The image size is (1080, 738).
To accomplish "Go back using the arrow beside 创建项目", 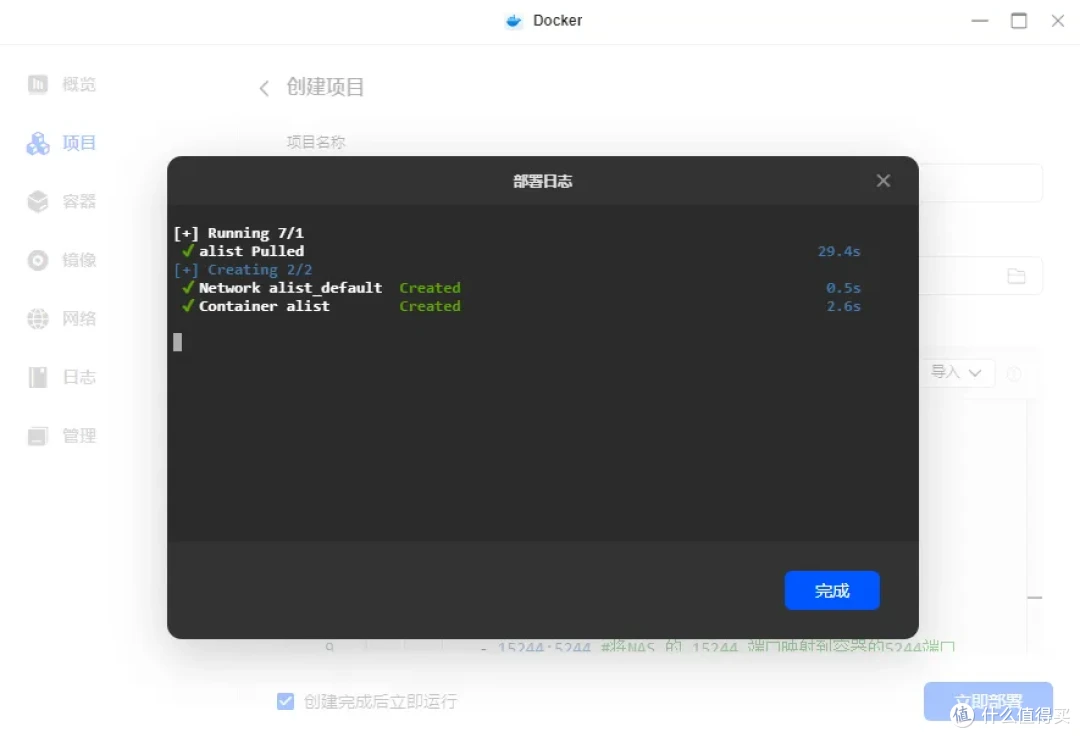I will [264, 88].
